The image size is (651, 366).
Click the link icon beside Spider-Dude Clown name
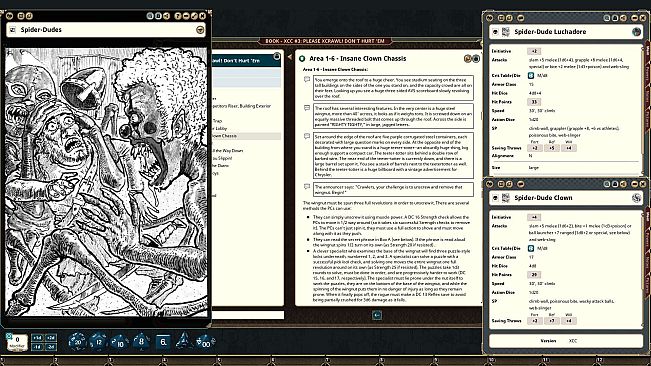click(495, 198)
